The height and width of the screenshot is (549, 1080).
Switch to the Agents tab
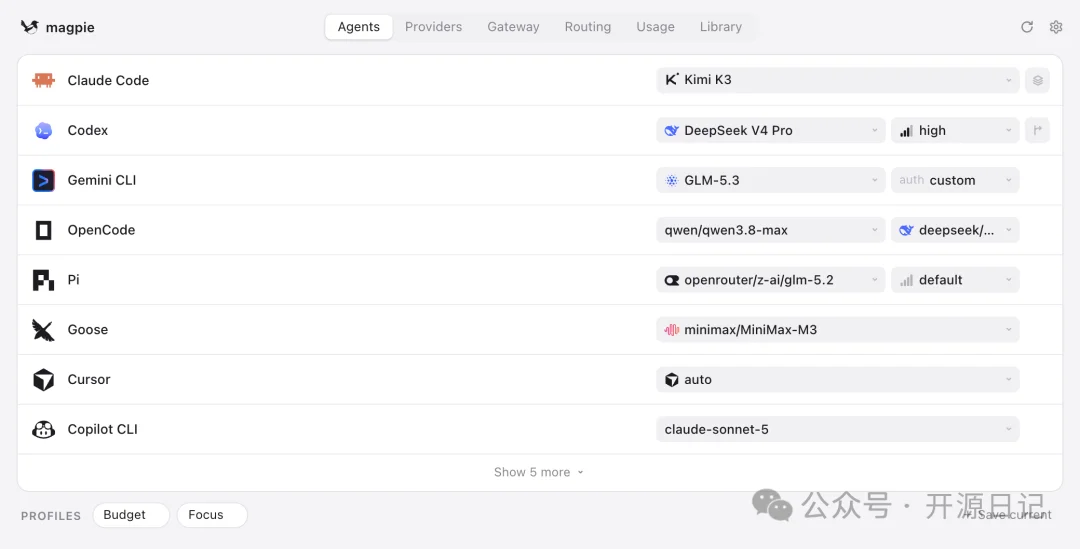pyautogui.click(x=359, y=27)
